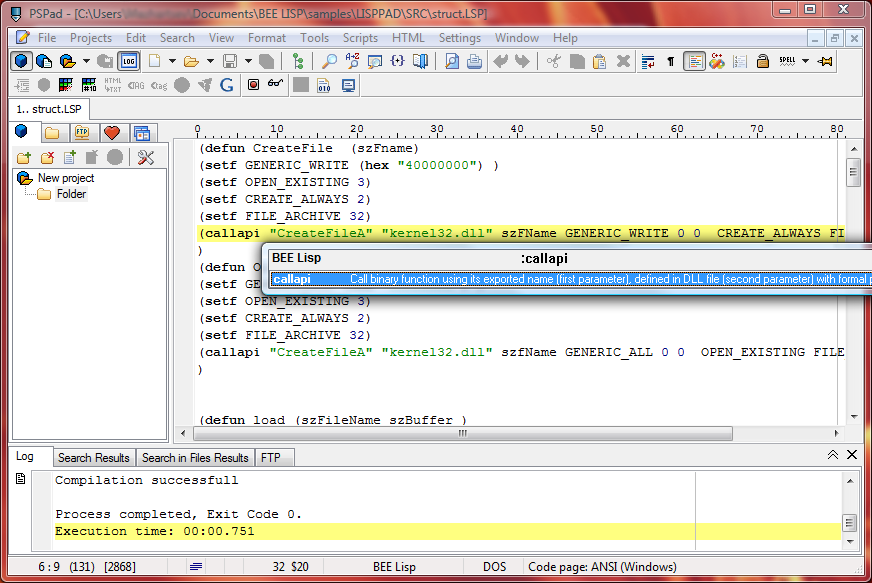Viewport: 872px width, 583px height.
Task: Select the Folder item in project tree
Action: point(71,194)
